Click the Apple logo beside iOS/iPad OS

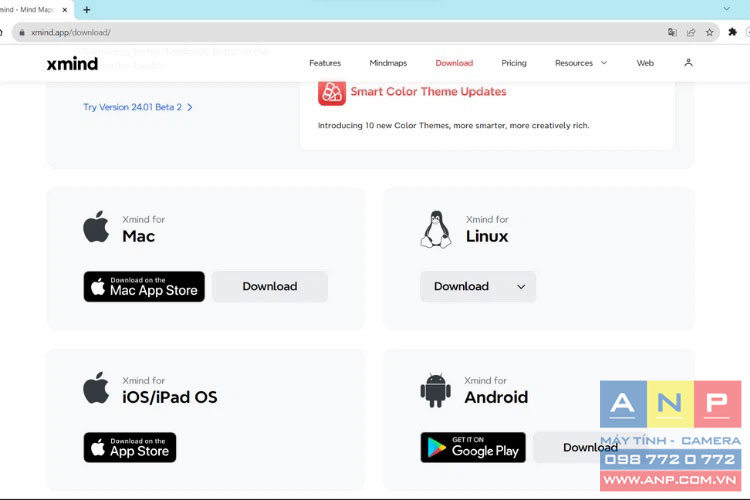96,388
